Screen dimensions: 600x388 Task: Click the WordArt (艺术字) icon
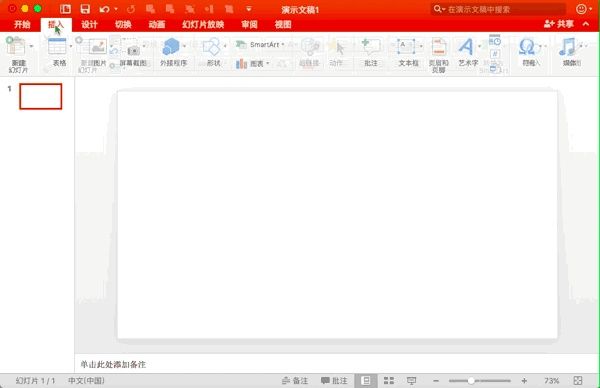click(466, 47)
